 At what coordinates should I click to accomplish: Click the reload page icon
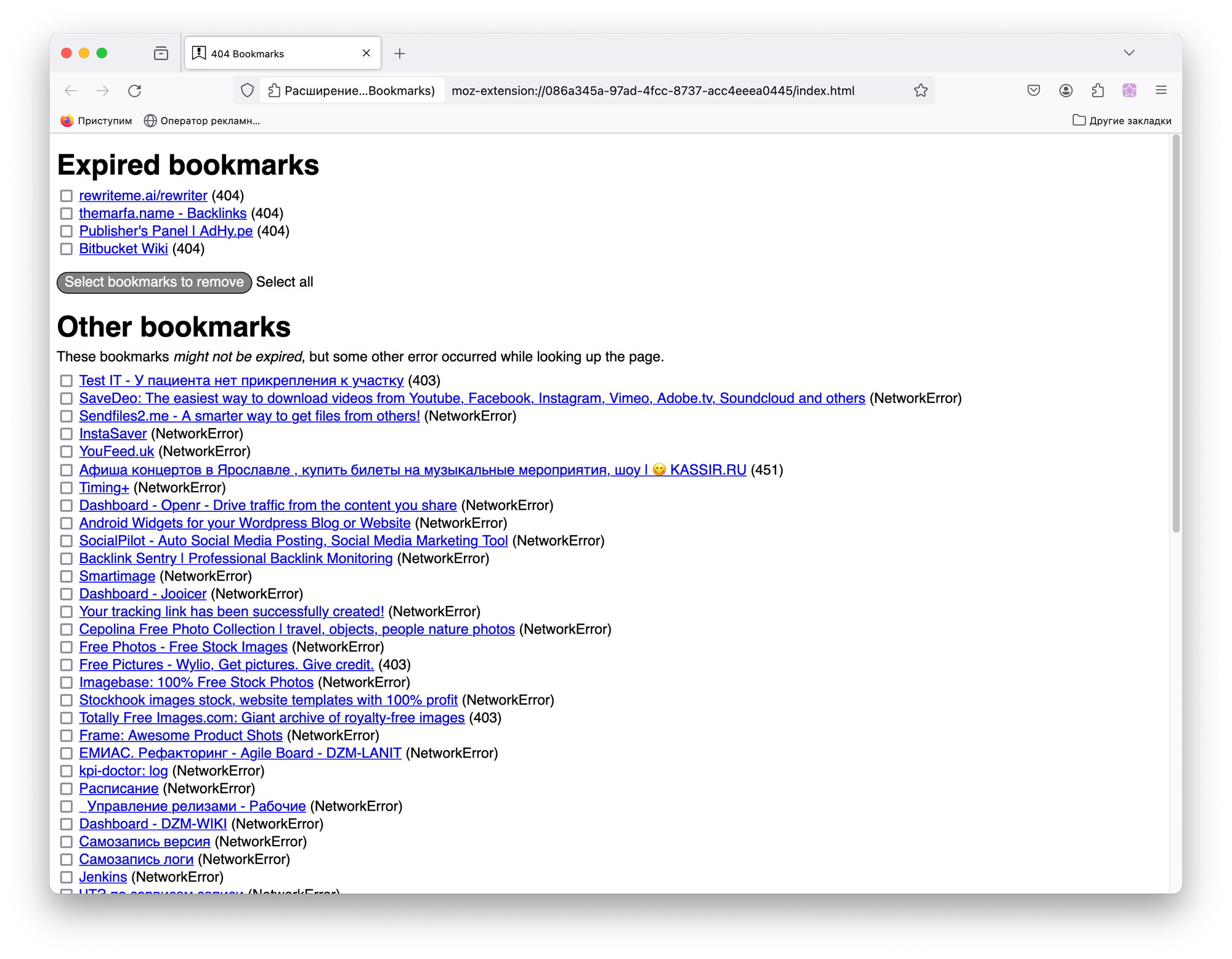pyautogui.click(x=134, y=91)
